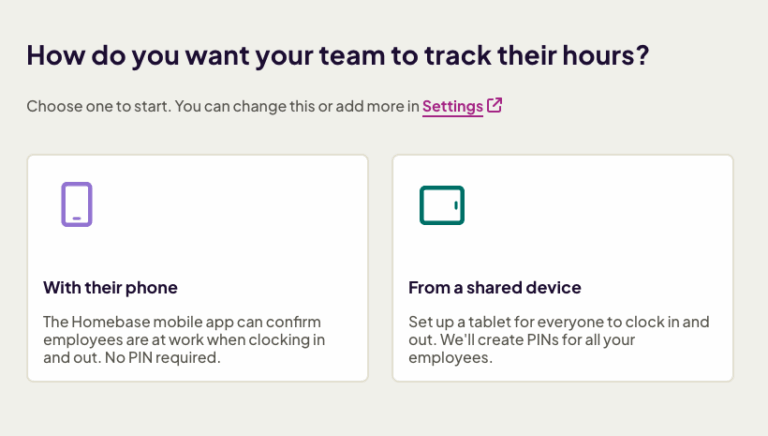Click the external link icon beside Settings
This screenshot has height=436, width=768.
tap(494, 105)
